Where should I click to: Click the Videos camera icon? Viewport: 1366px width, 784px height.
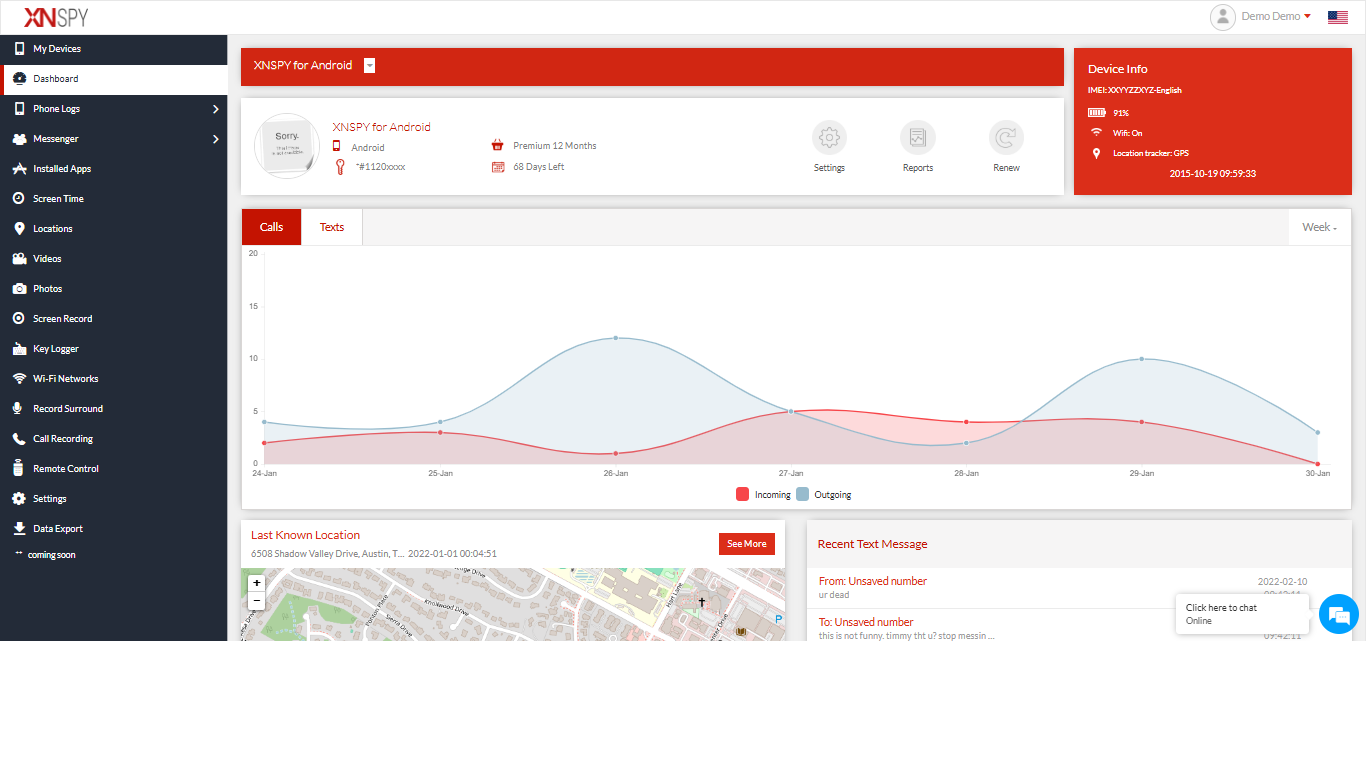click(x=19, y=259)
